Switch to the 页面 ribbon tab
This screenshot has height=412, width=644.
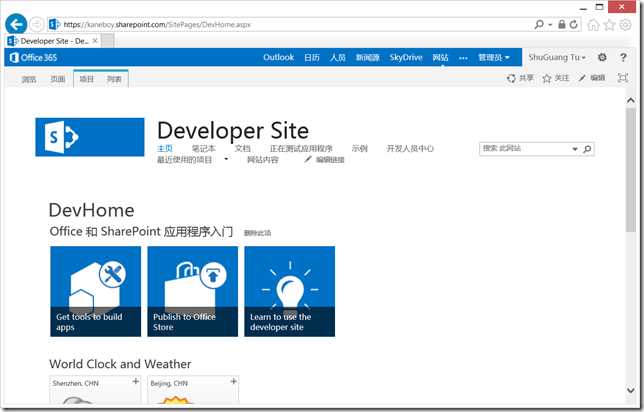tap(58, 79)
